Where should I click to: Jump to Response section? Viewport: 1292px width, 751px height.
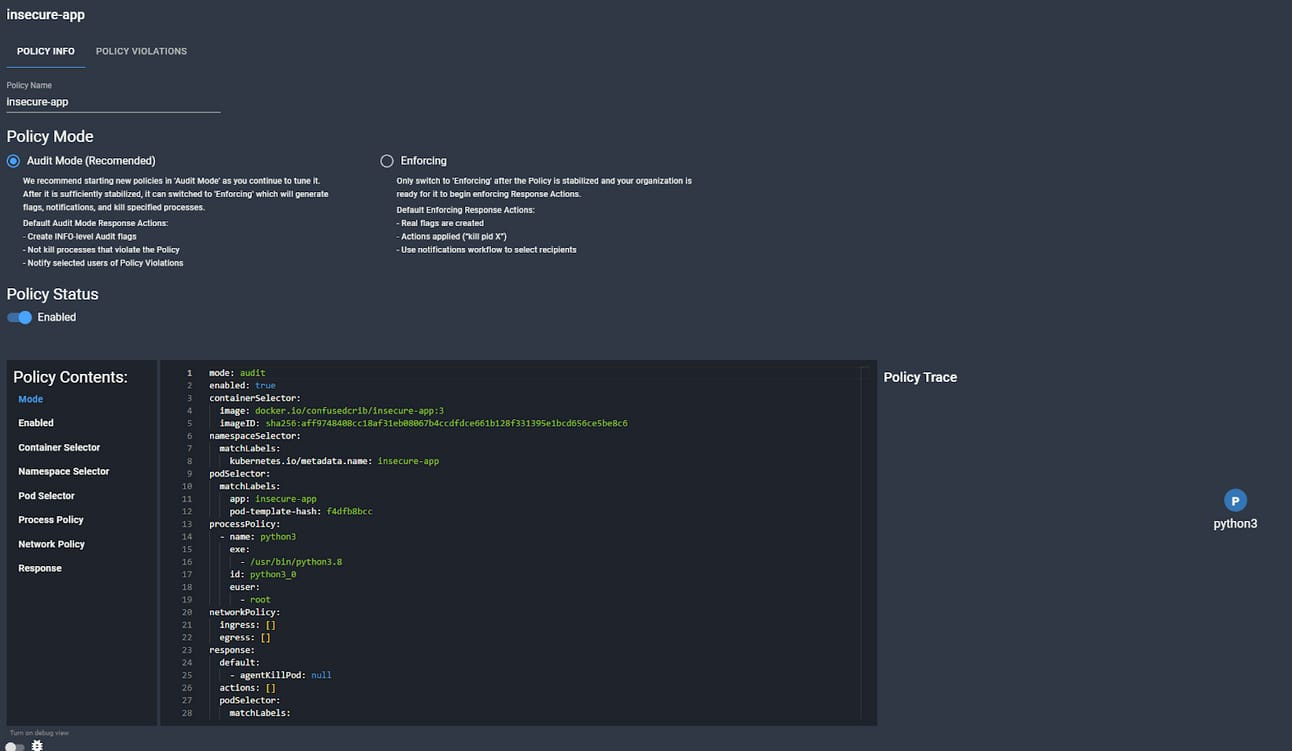tap(40, 568)
